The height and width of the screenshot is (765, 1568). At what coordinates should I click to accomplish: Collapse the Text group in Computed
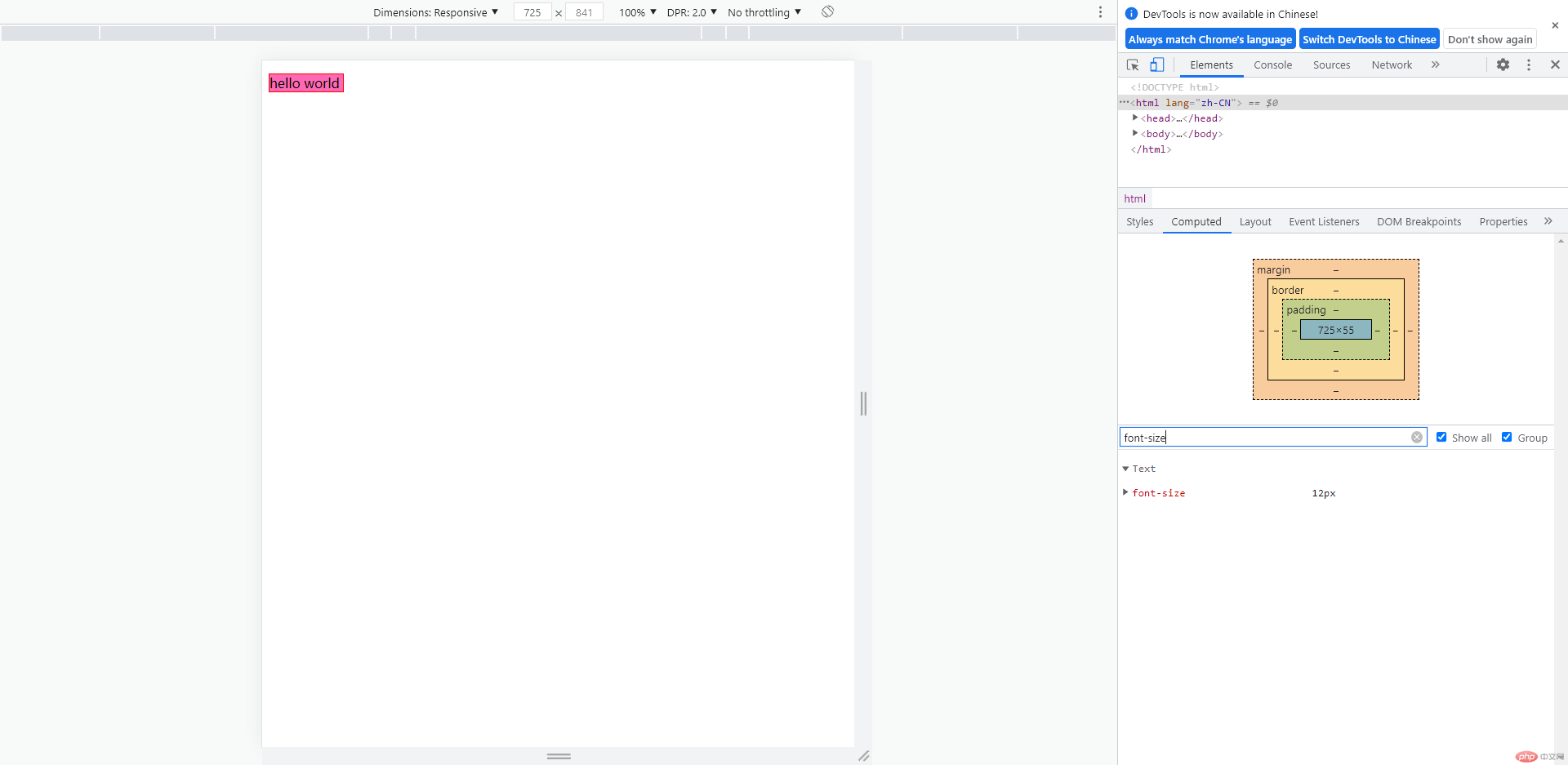pos(1125,469)
